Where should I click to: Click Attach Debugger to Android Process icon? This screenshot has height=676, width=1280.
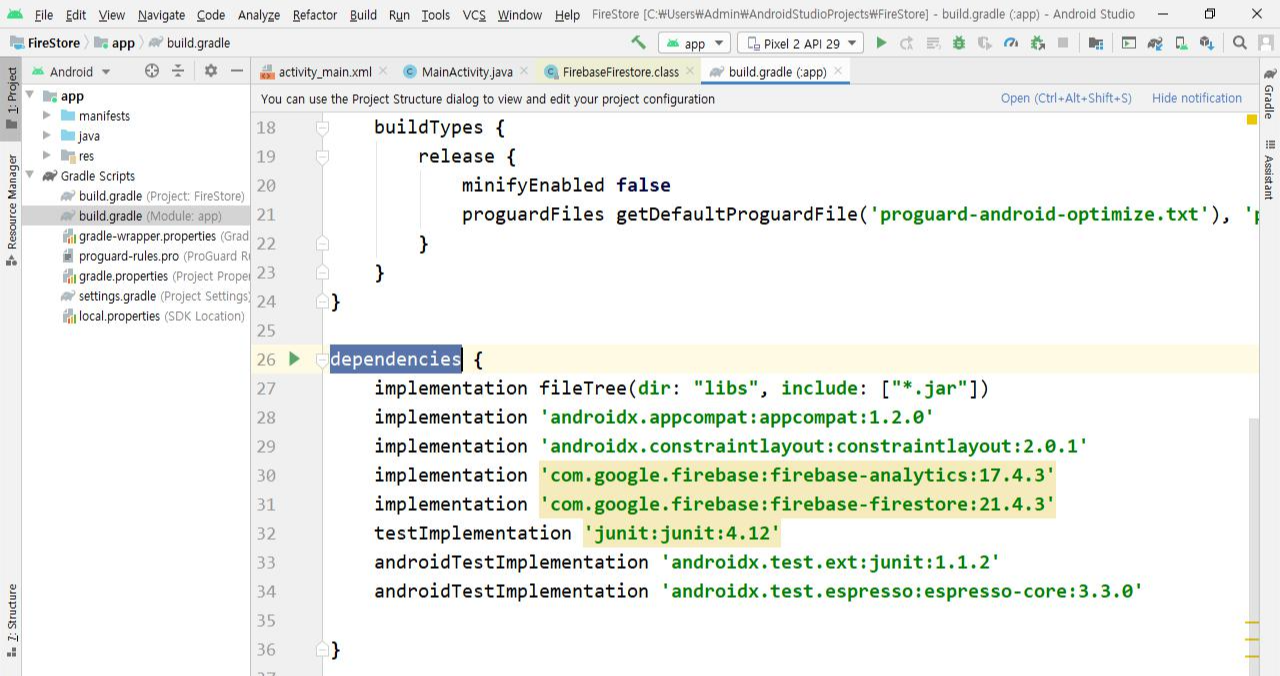[1037, 43]
